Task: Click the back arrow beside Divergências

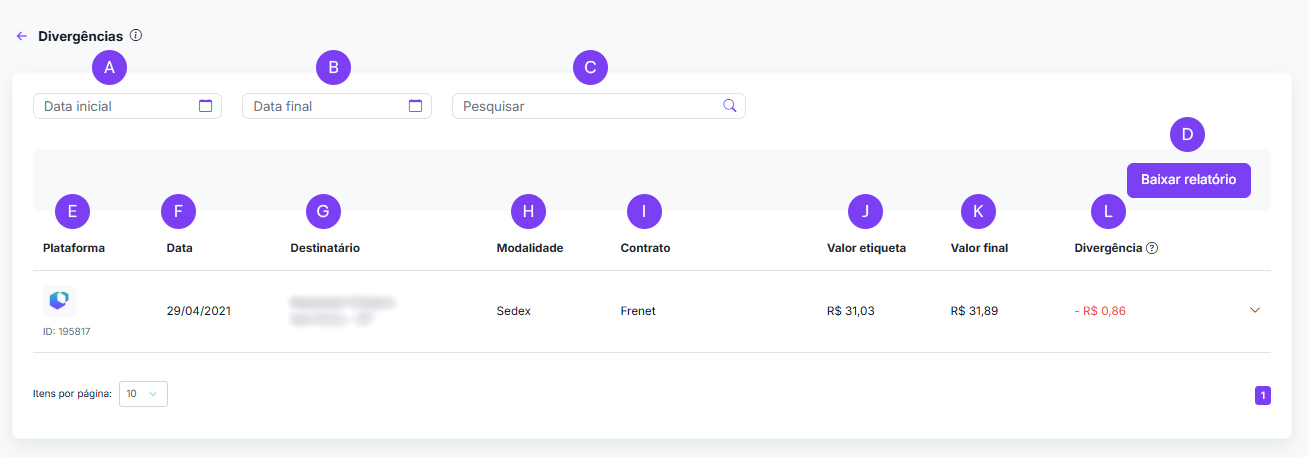Action: click(x=22, y=36)
